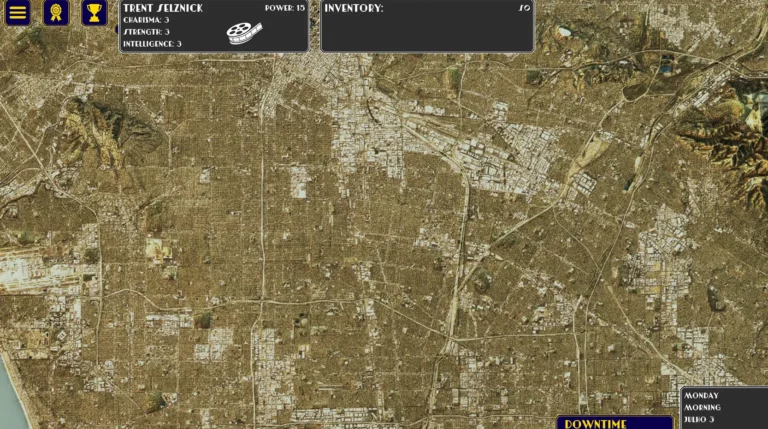Viewport: 768px width, 429px height.
Task: Open the trophy achievements icon
Action: [94, 13]
